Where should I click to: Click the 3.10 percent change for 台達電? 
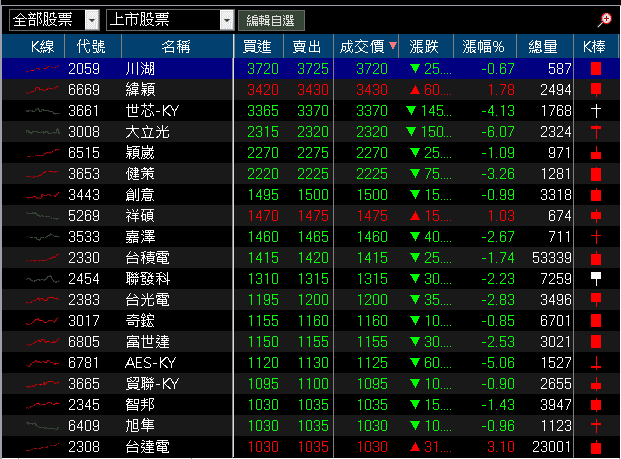coord(501,447)
